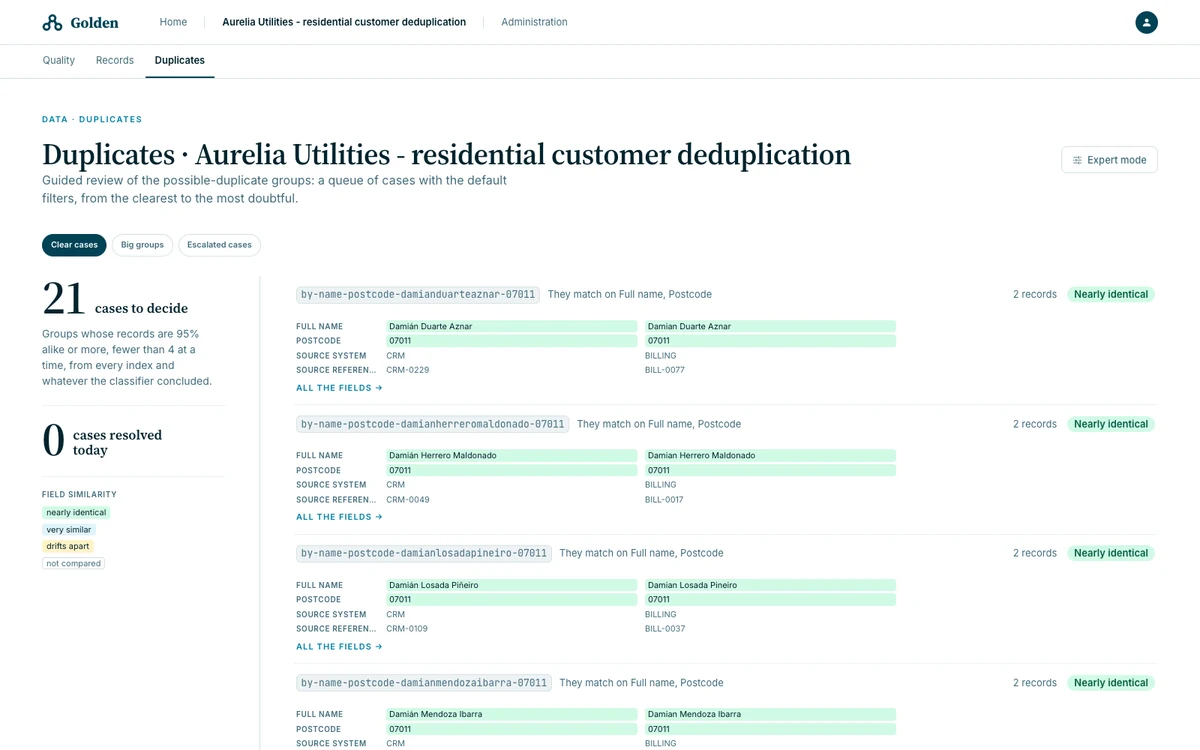The height and width of the screenshot is (750, 1200).
Task: Click '2 records' count of Duarte Aznar group
Action: coord(1034,295)
